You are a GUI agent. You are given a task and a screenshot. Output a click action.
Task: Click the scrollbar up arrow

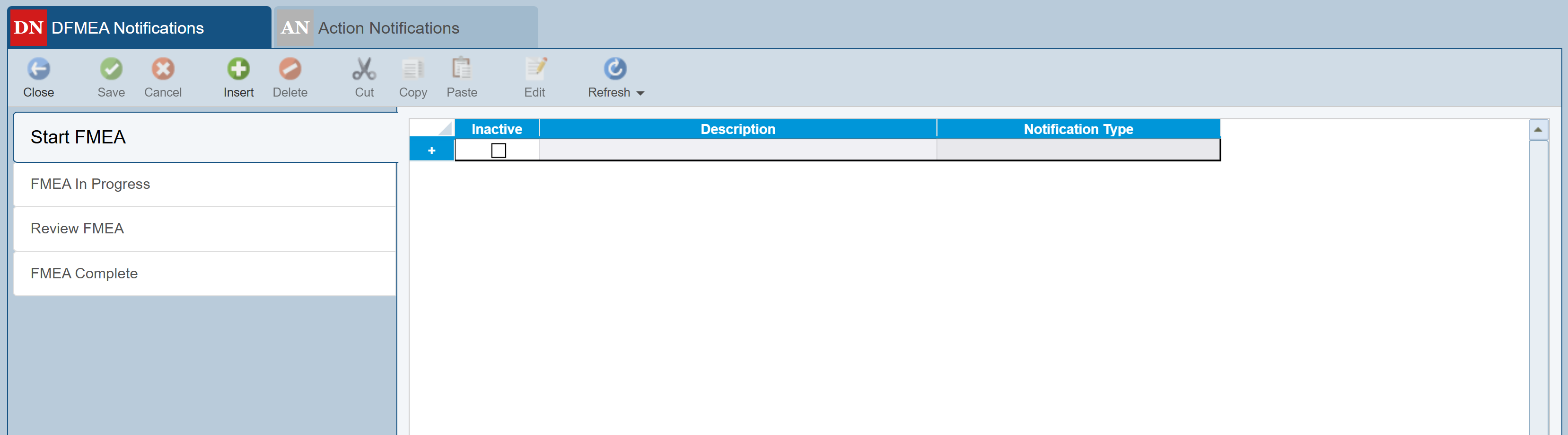[x=1538, y=130]
